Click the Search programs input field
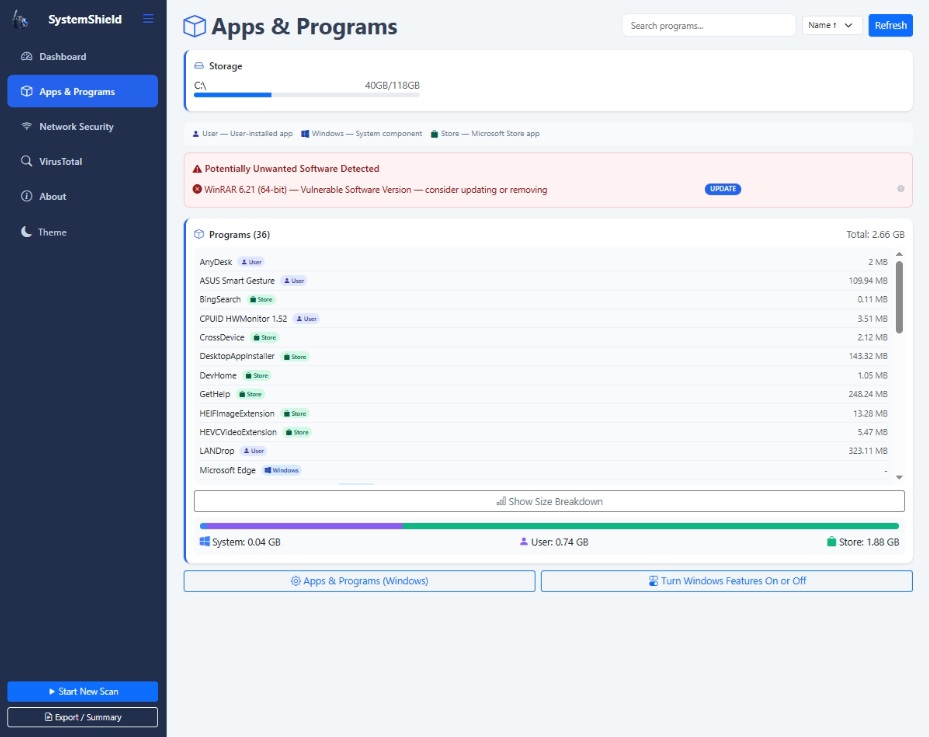This screenshot has height=737, width=929. 708,25
